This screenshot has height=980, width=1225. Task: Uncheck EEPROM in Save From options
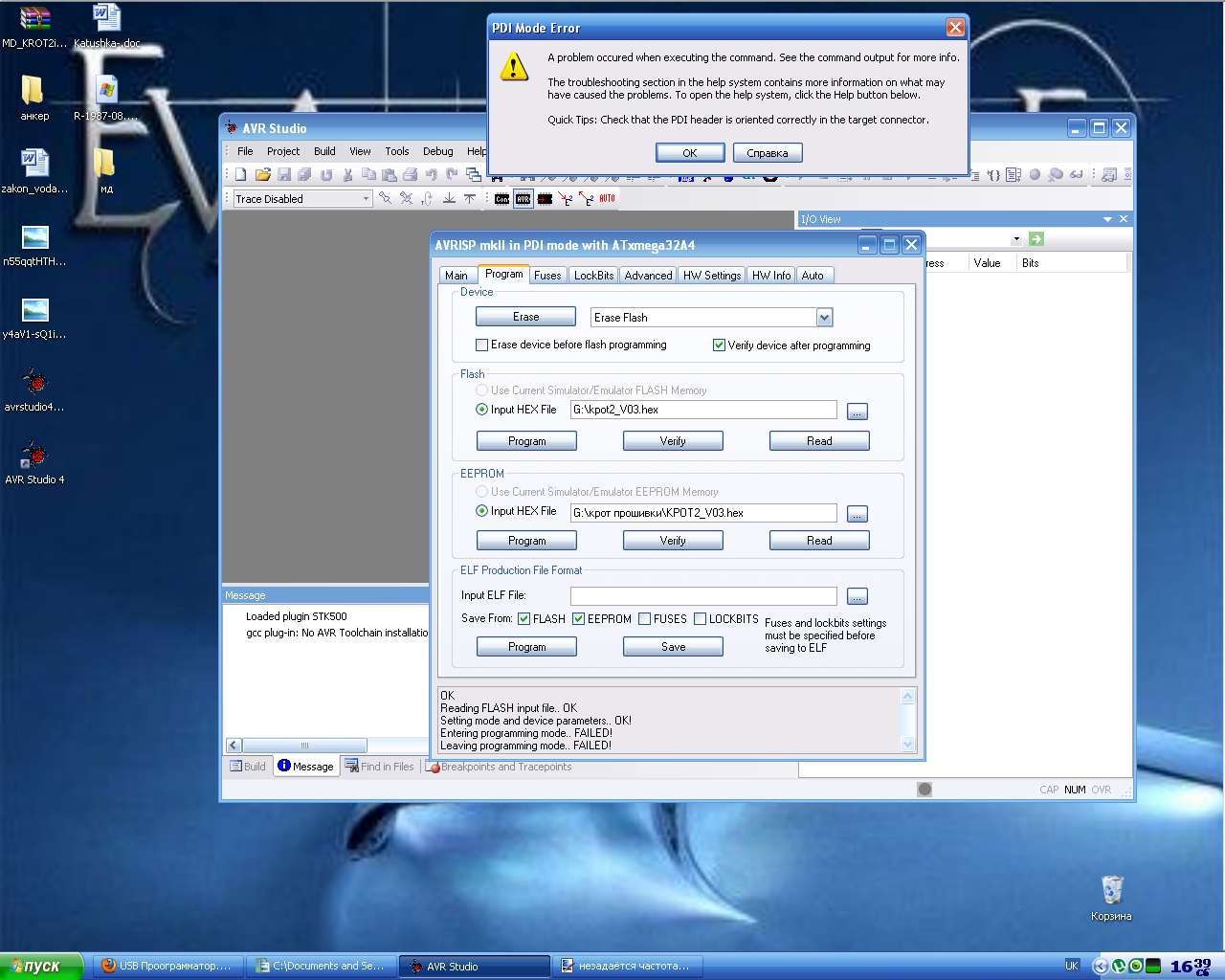[578, 619]
